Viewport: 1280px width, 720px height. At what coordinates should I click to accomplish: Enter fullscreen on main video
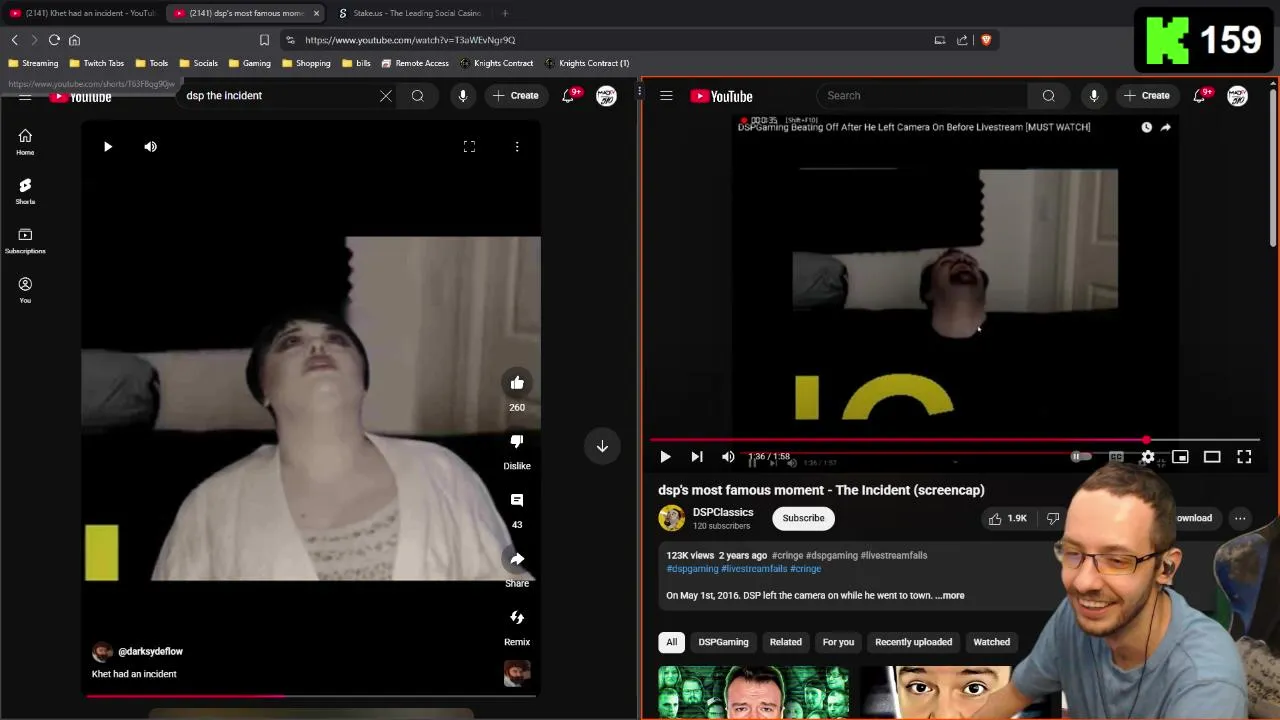click(x=1244, y=457)
